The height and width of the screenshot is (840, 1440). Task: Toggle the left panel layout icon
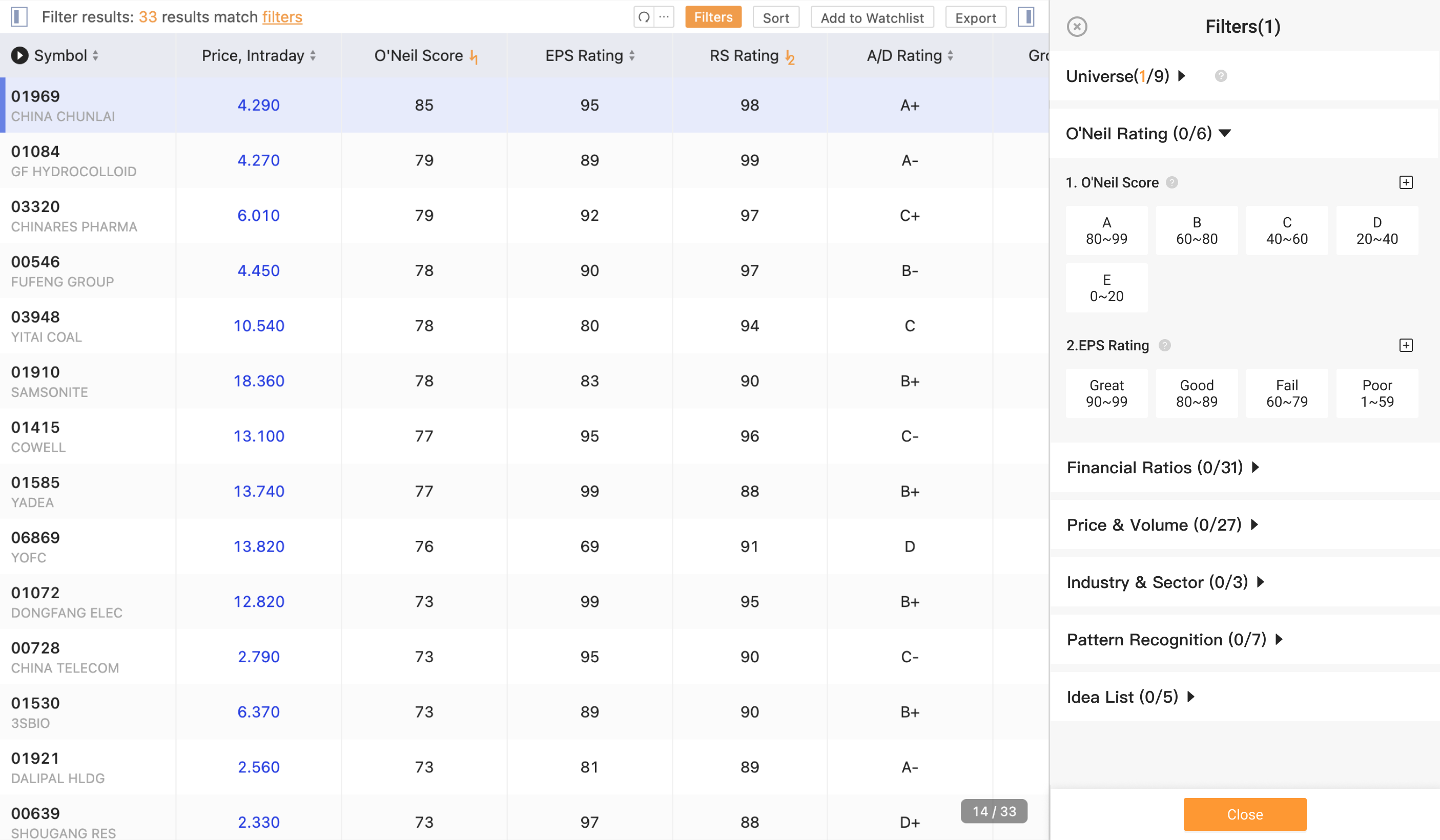tap(19, 17)
